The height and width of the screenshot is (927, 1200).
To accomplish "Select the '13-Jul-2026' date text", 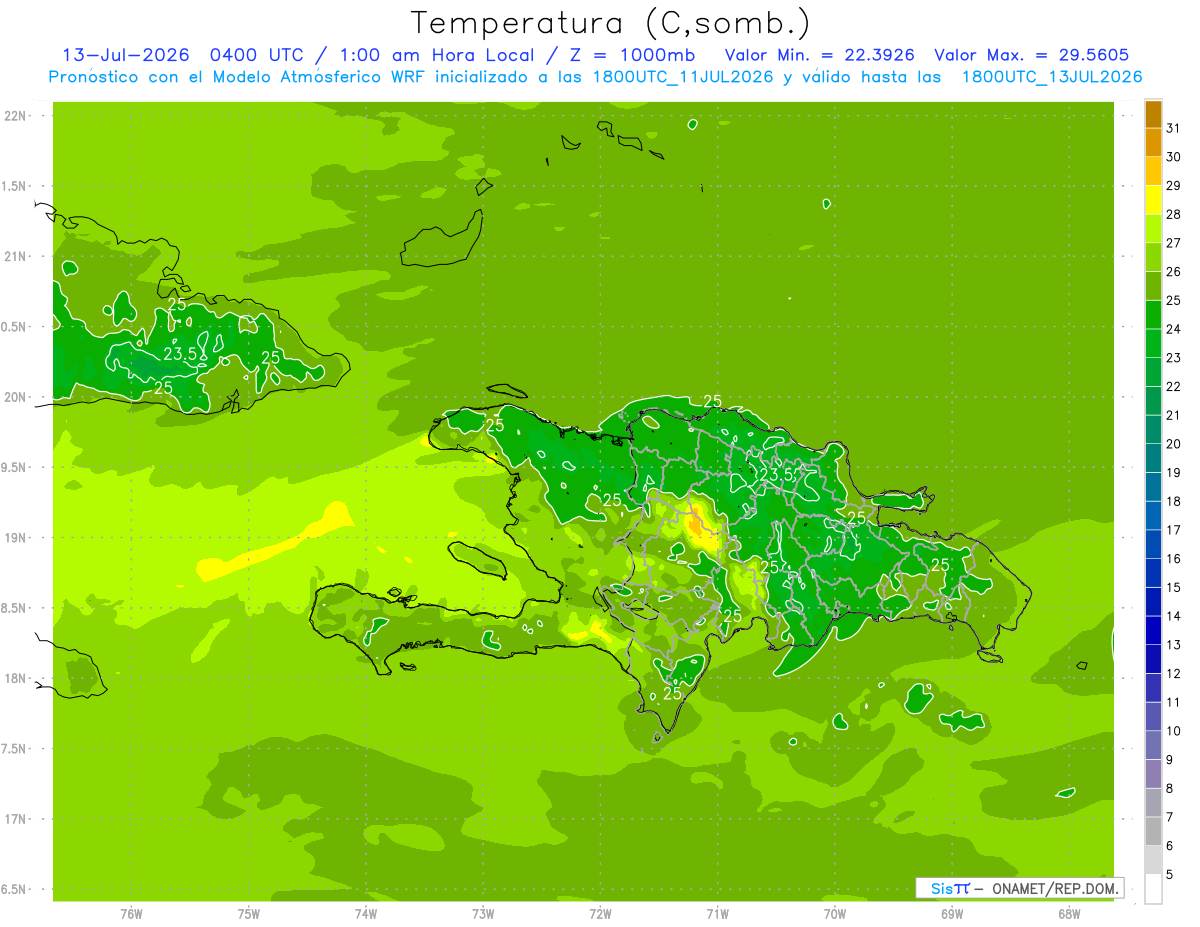I will (x=128, y=55).
